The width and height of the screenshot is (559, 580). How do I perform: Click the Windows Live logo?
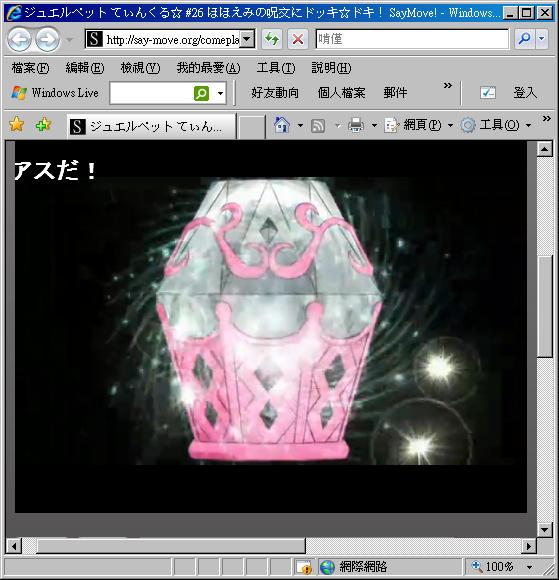pos(55,93)
